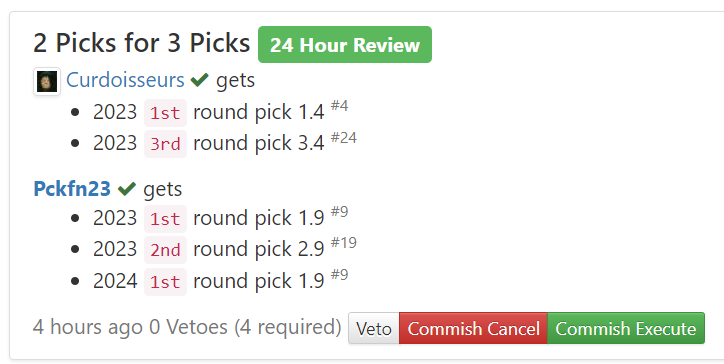
Task: Click the 0 Vetoes (4 required) text
Action: (x=245, y=327)
